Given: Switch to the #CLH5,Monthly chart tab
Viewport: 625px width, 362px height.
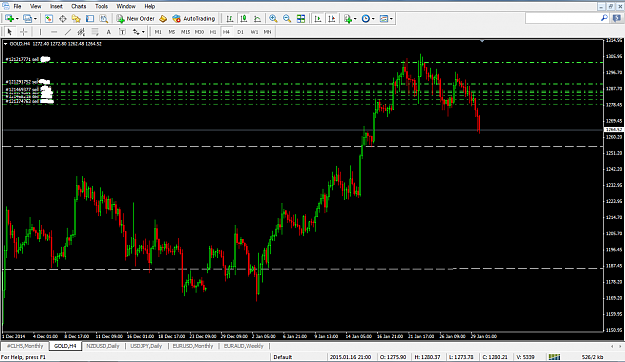Looking at the screenshot, I should click(25, 346).
